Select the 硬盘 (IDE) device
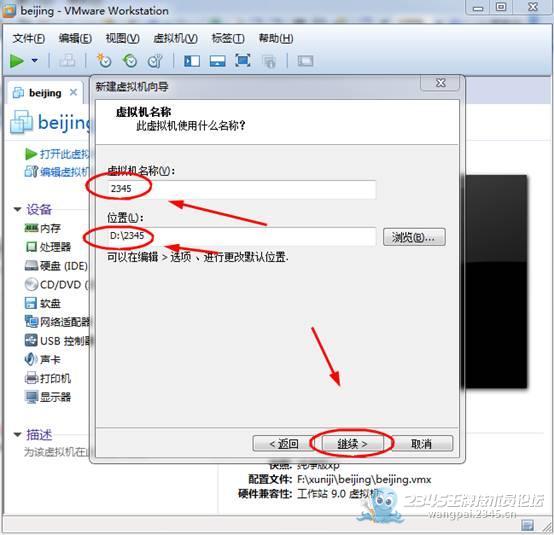 tap(56, 265)
